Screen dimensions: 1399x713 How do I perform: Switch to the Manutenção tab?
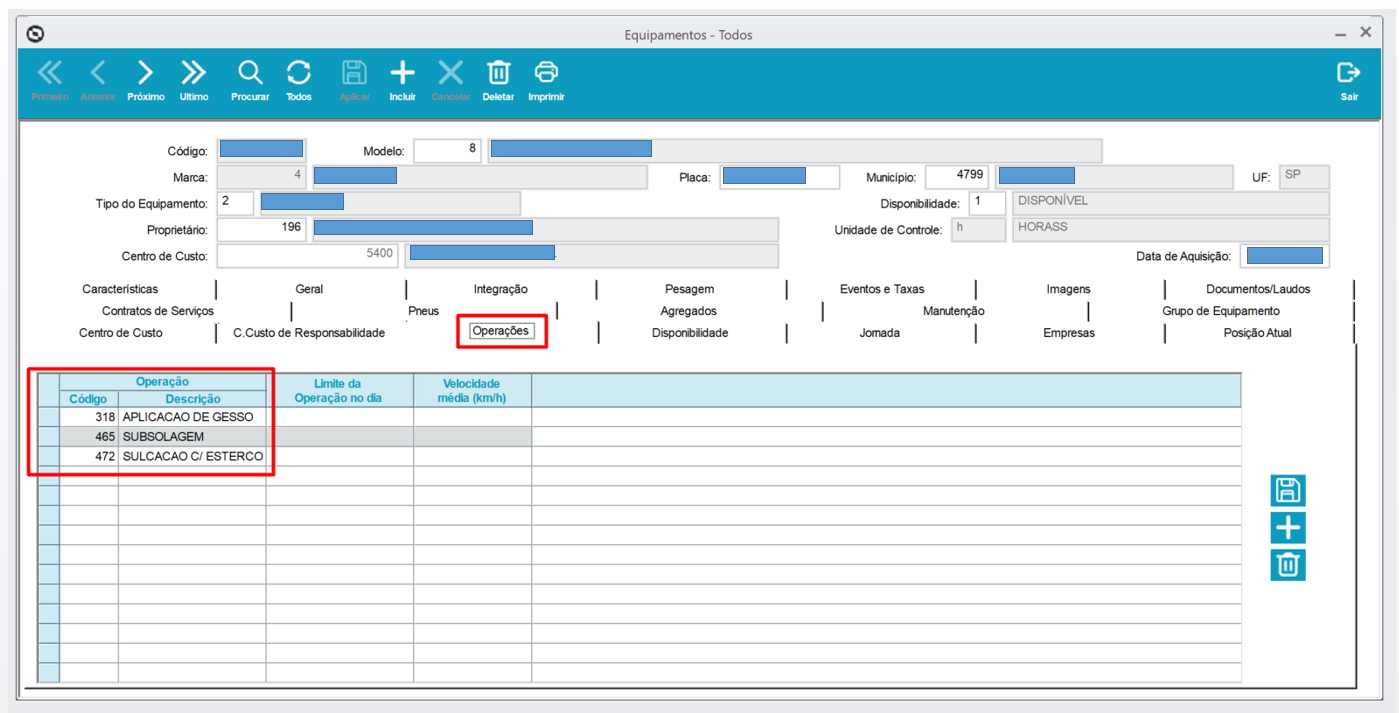pyautogui.click(x=954, y=311)
